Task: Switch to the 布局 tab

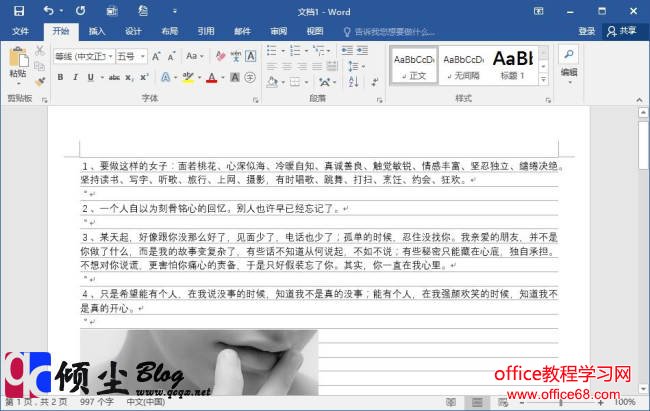Action: [170, 31]
